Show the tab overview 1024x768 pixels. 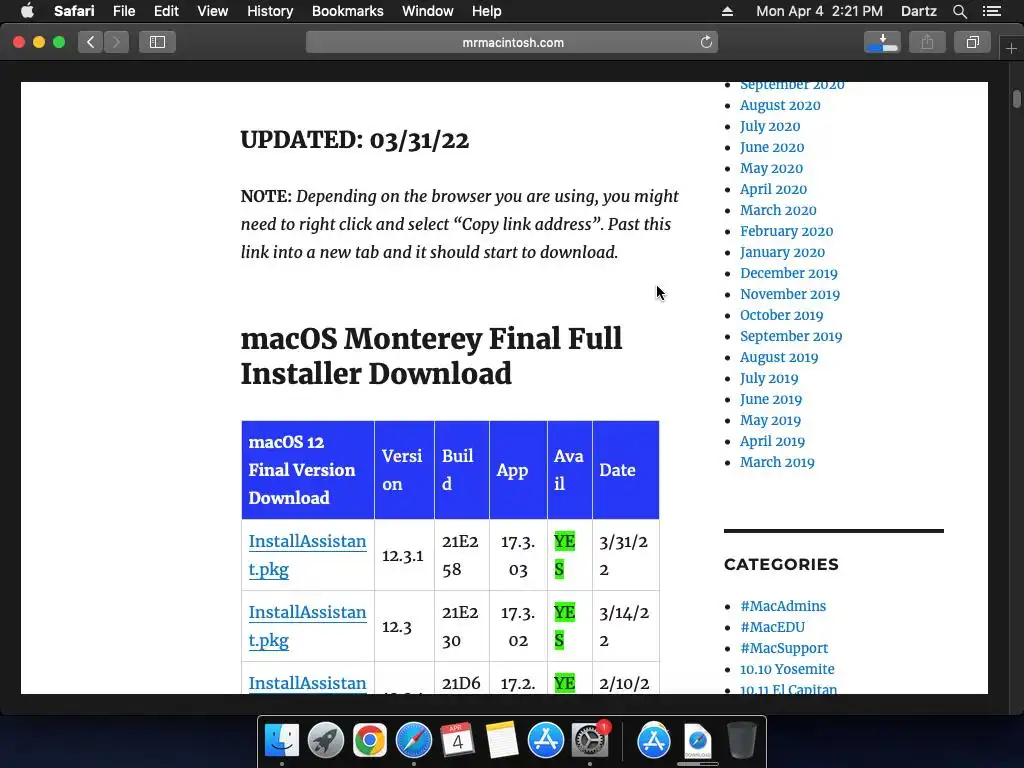tap(972, 42)
